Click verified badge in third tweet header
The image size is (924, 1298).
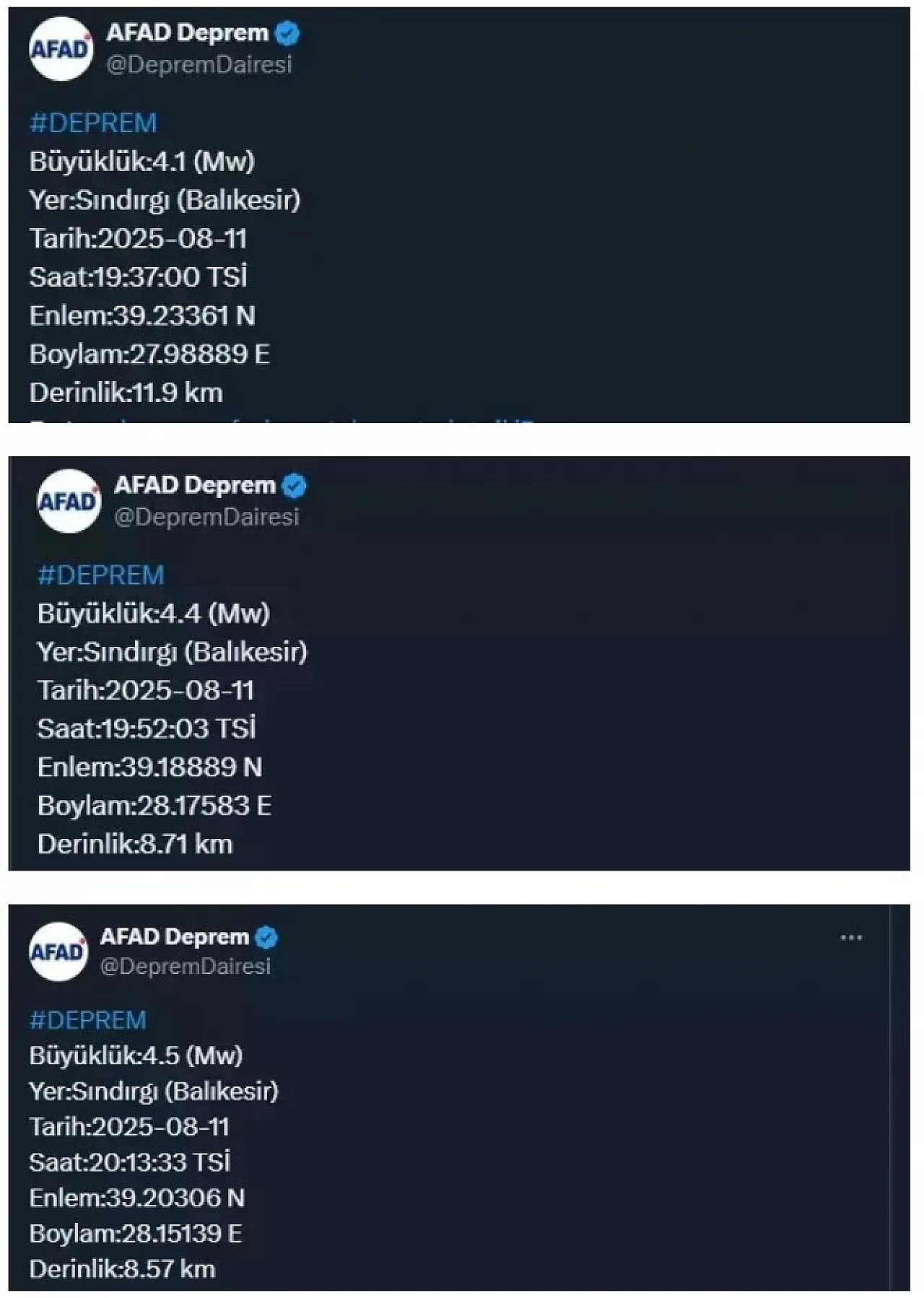[x=266, y=937]
